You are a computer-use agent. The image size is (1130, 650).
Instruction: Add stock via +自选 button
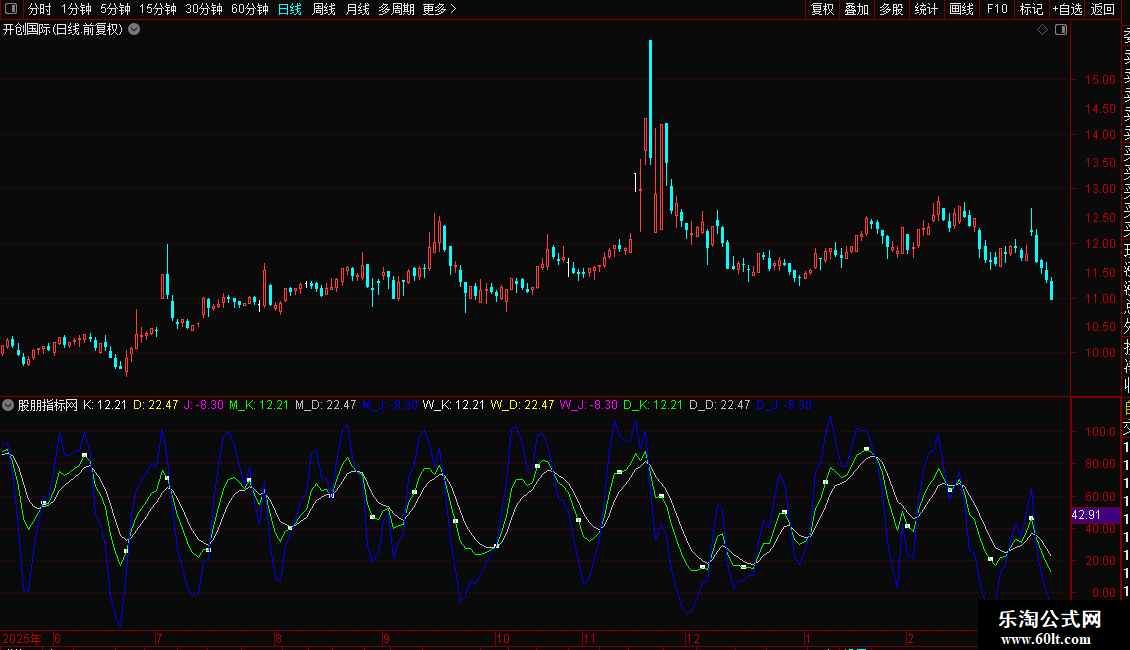(1067, 9)
